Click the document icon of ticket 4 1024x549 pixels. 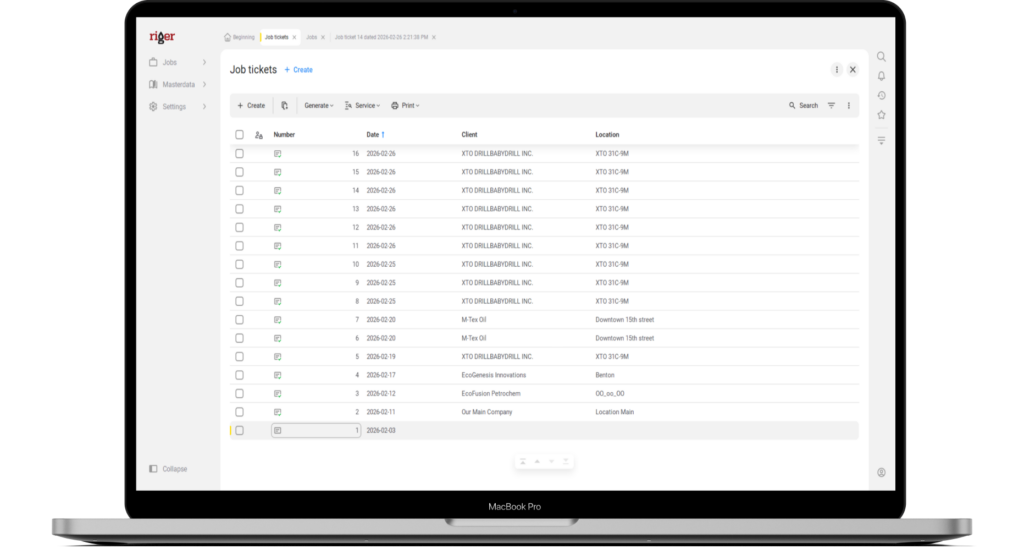coord(278,375)
